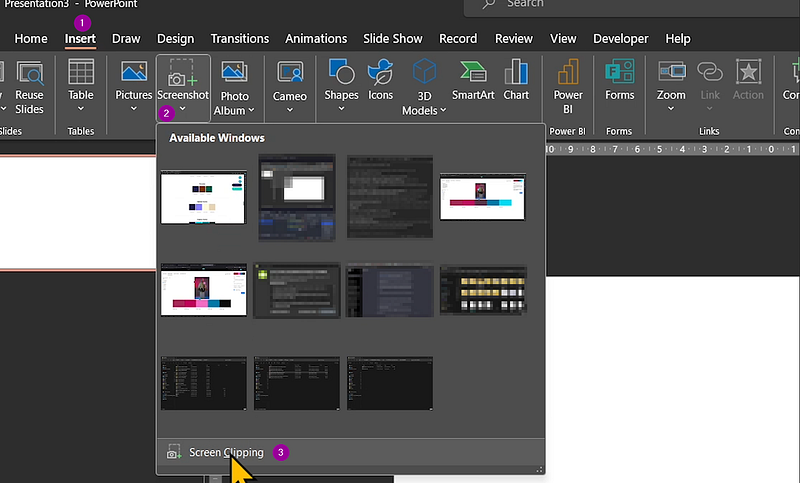
Task: Click the Screenshot camera icon
Action: tap(183, 72)
